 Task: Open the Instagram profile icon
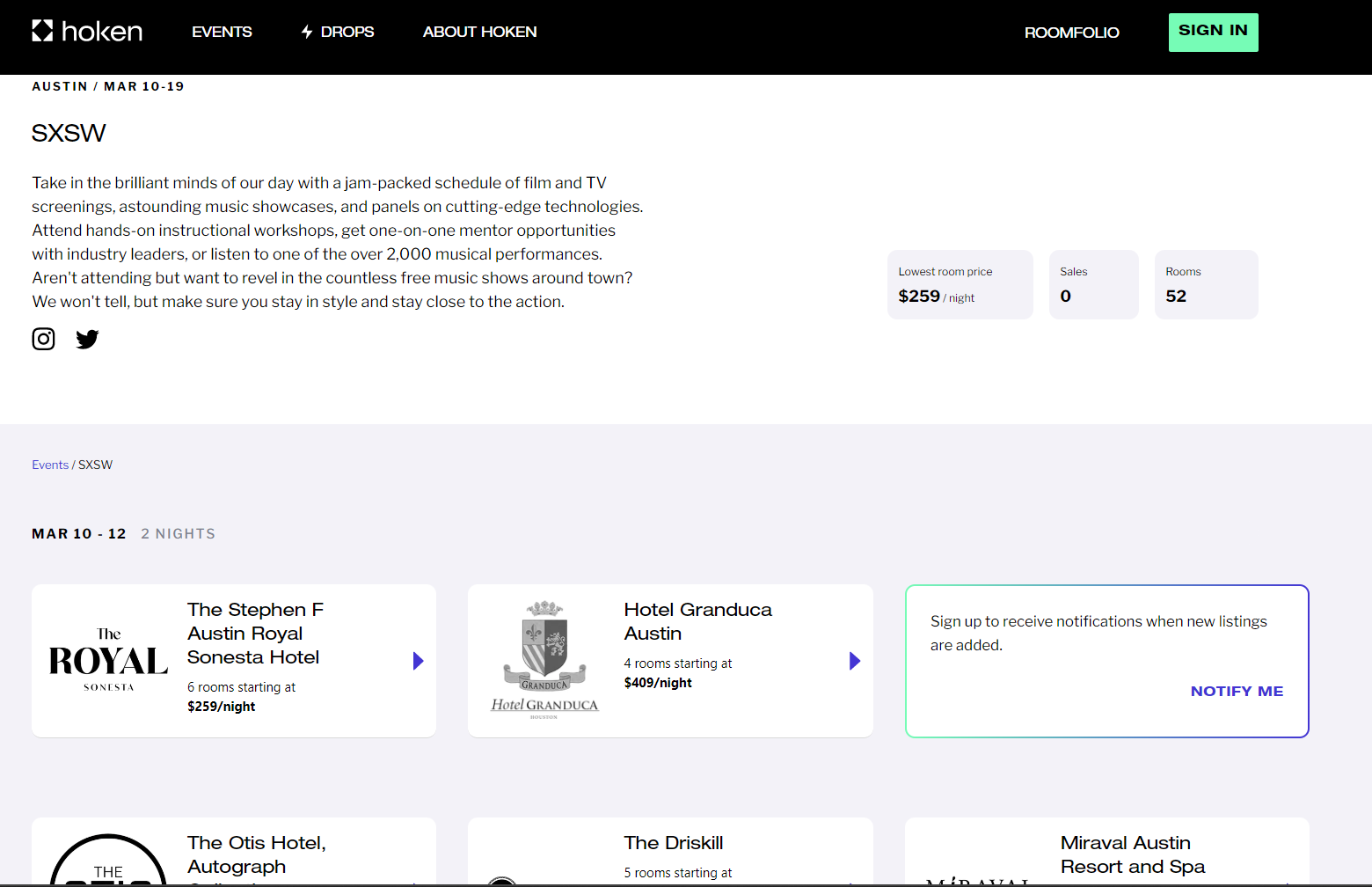43,339
